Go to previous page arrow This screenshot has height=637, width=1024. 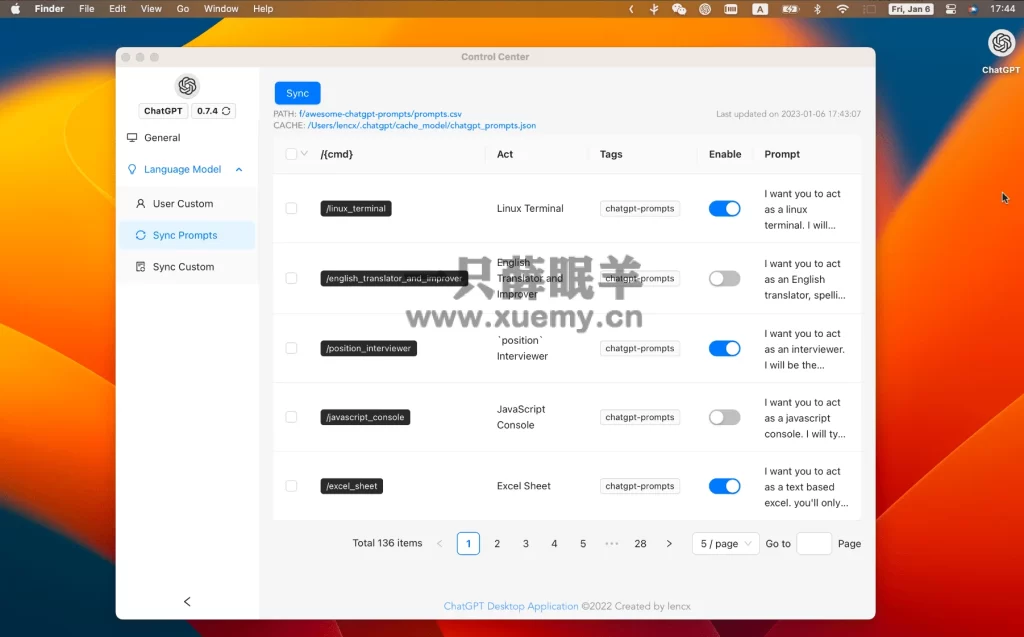coord(440,544)
